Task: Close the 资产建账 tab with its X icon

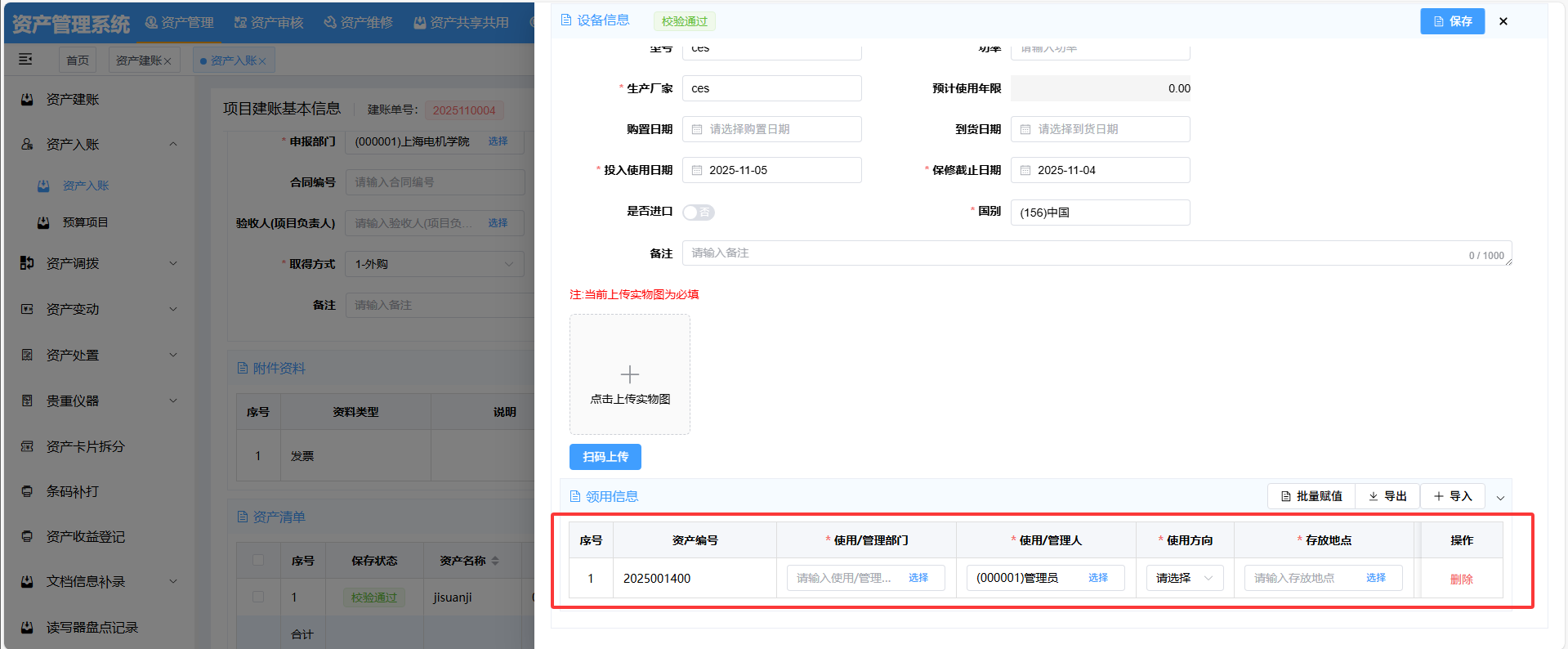Action: 168,61
